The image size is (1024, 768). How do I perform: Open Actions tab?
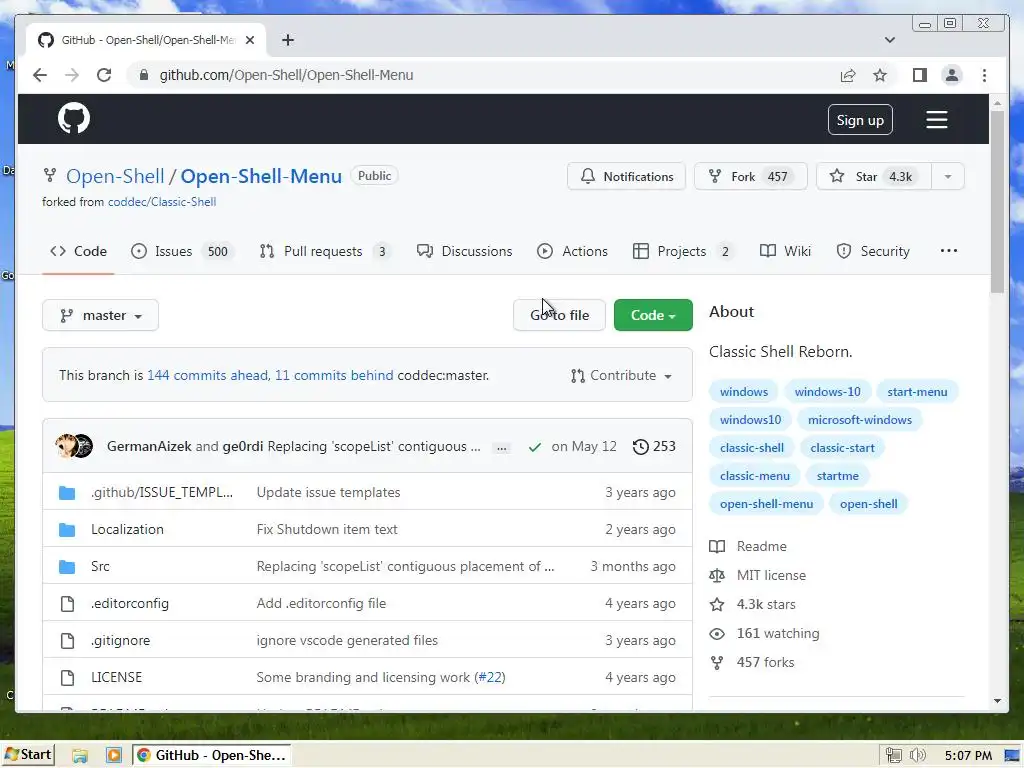pyautogui.click(x=572, y=251)
